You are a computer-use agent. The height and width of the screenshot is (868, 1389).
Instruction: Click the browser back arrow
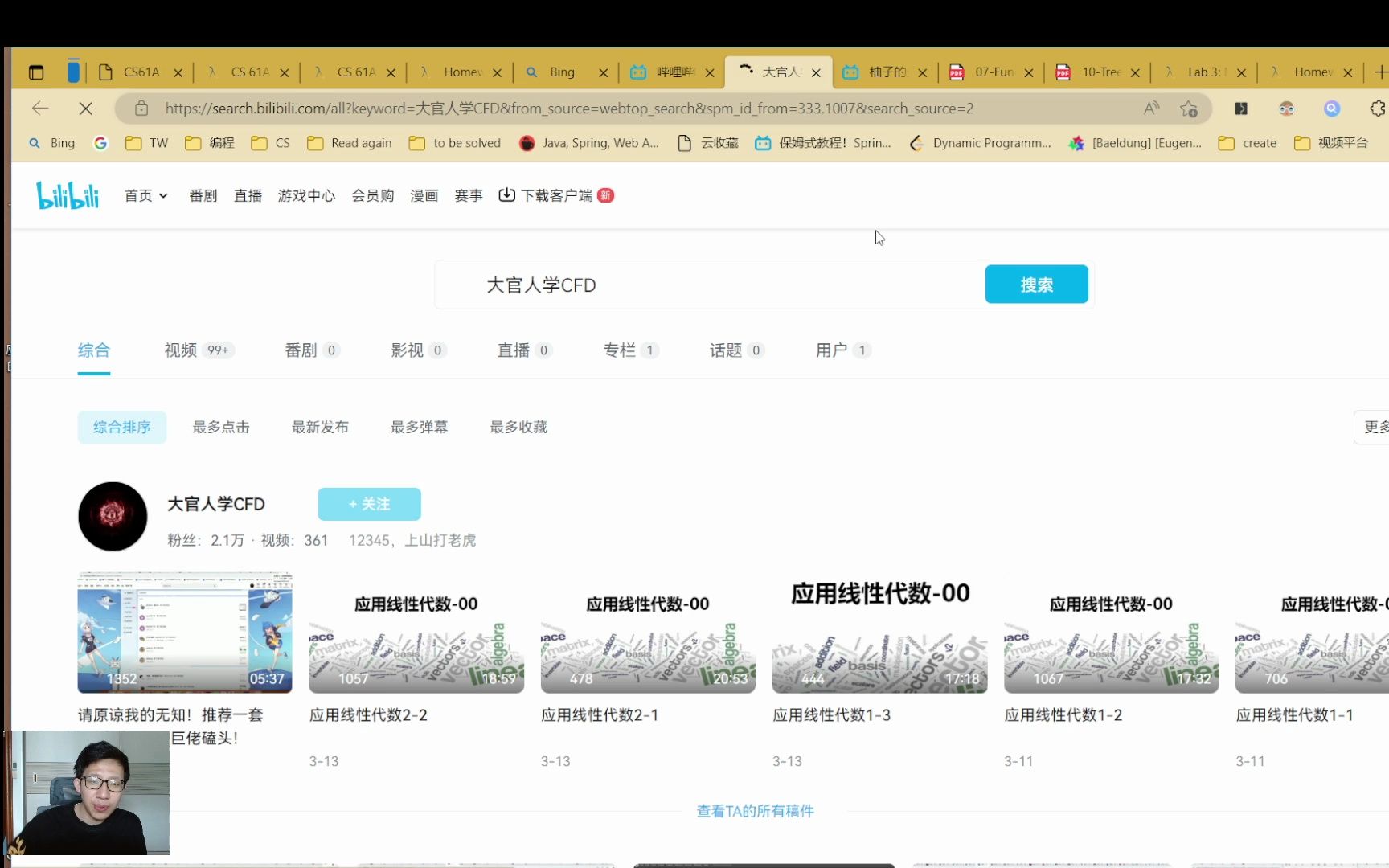click(x=40, y=108)
